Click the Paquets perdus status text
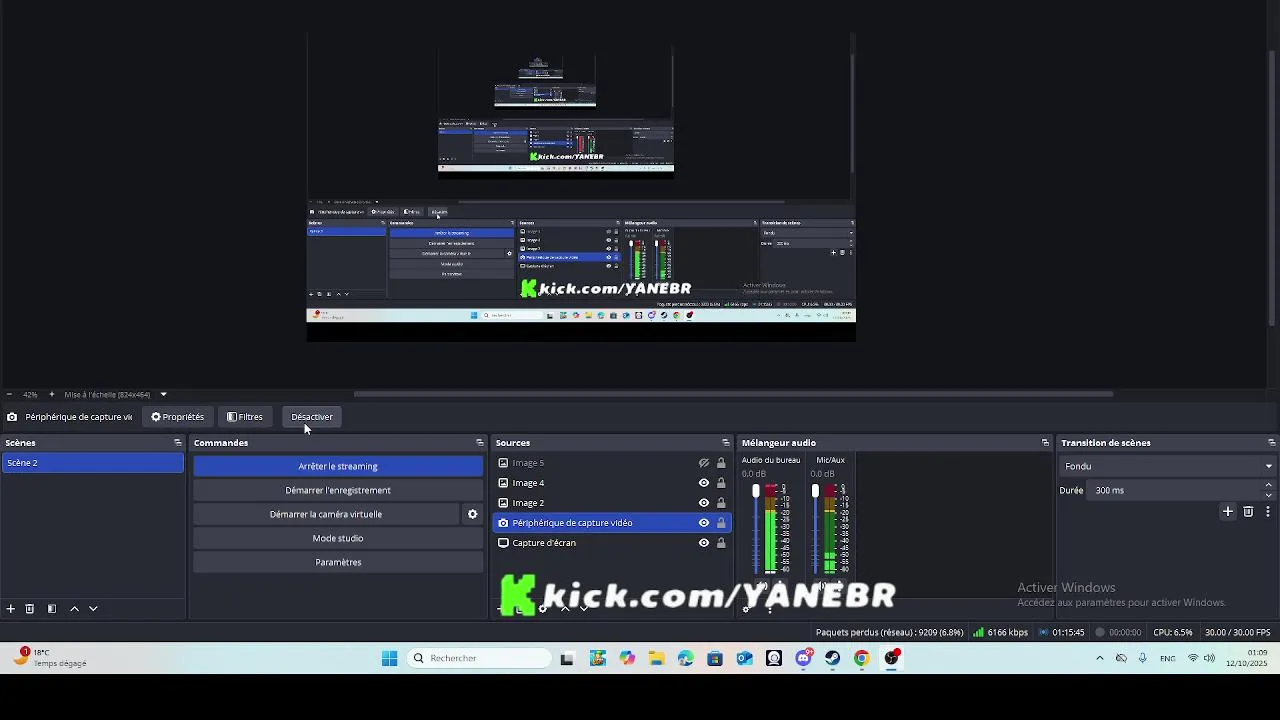Viewport: 1280px width, 720px height. tap(889, 632)
